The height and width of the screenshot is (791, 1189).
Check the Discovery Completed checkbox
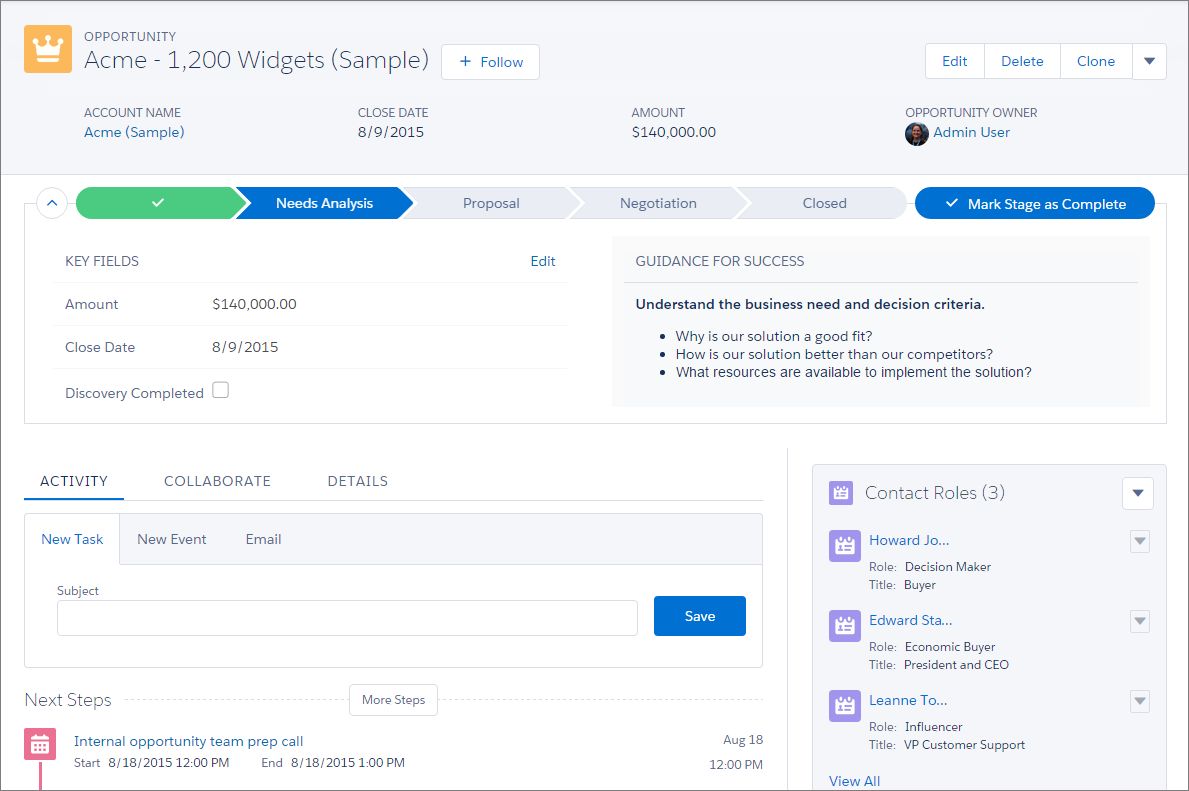coord(221,391)
